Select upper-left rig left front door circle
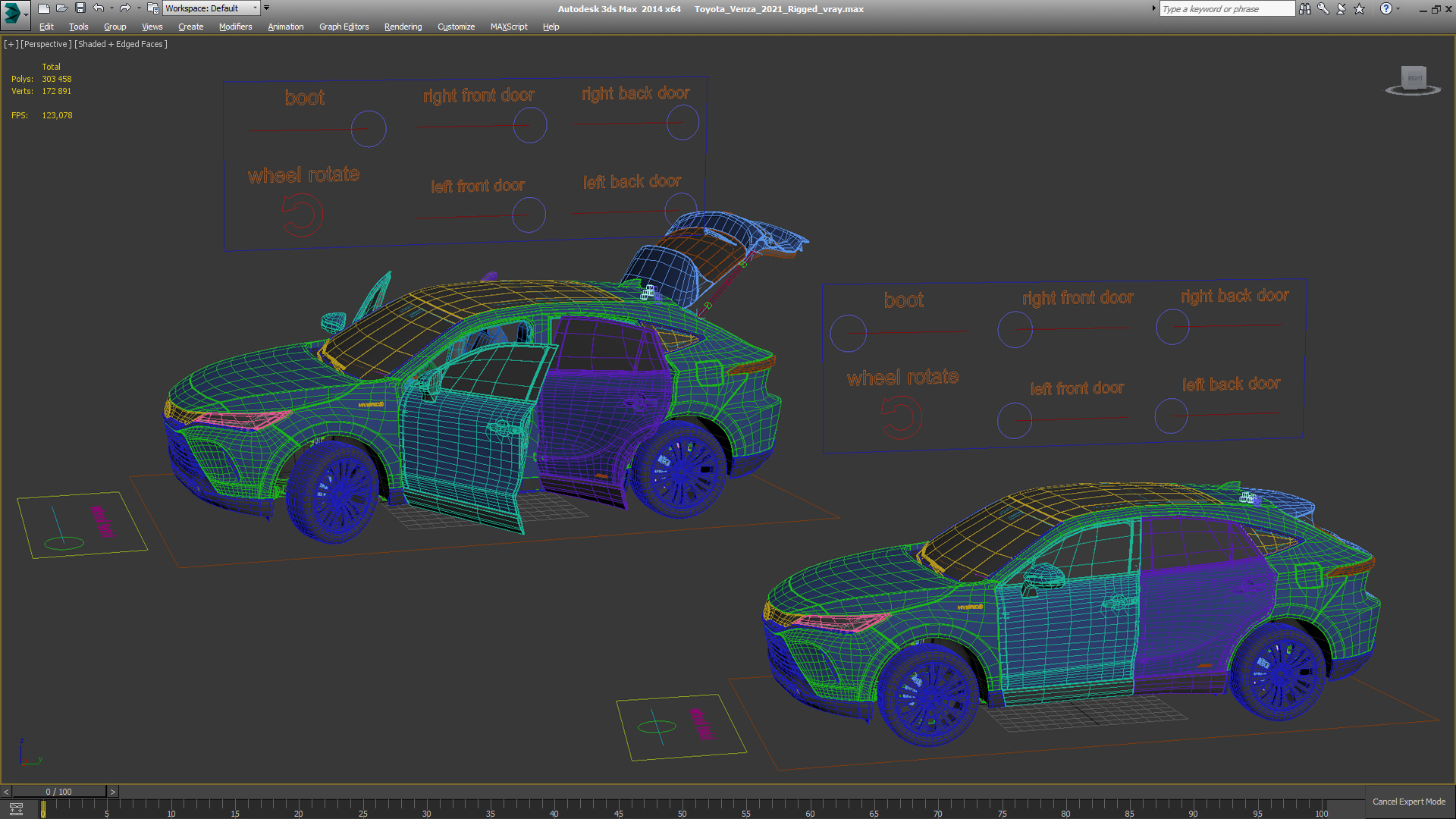This screenshot has height=819, width=1456. click(529, 215)
